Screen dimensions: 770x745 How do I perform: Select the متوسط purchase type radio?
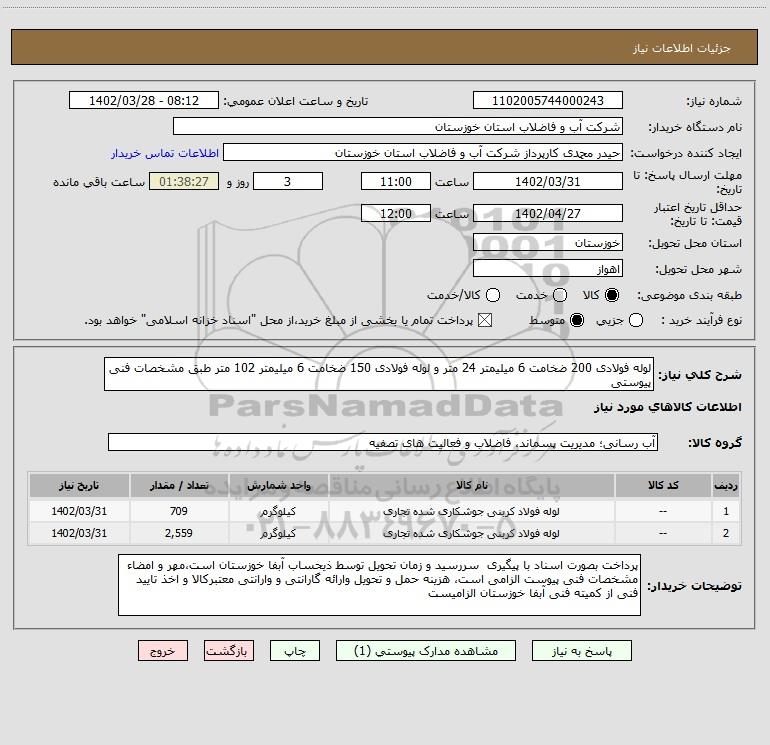pos(577,320)
